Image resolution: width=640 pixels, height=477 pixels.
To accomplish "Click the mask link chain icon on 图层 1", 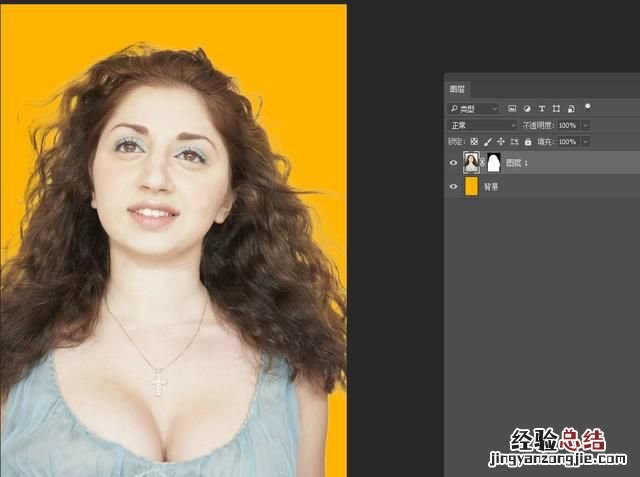I will pos(483,162).
